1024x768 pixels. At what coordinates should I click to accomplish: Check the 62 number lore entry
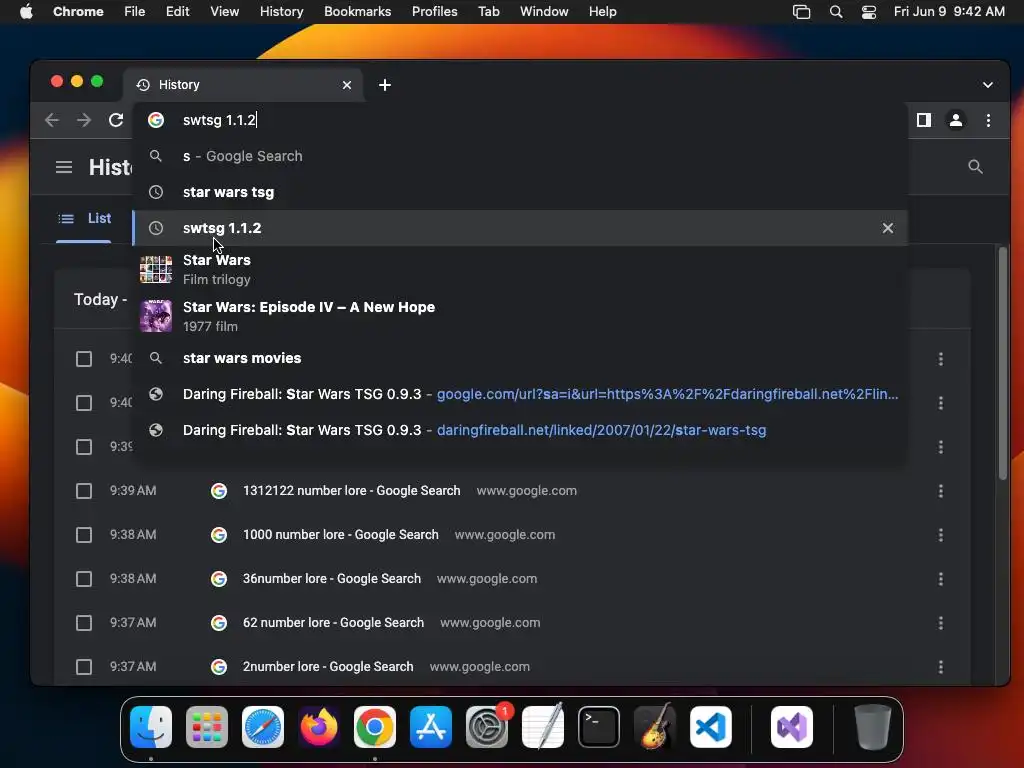coord(84,623)
